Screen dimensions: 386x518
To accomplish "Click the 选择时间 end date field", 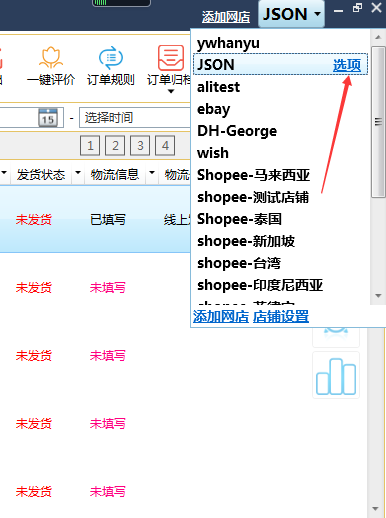I will [x=135, y=117].
